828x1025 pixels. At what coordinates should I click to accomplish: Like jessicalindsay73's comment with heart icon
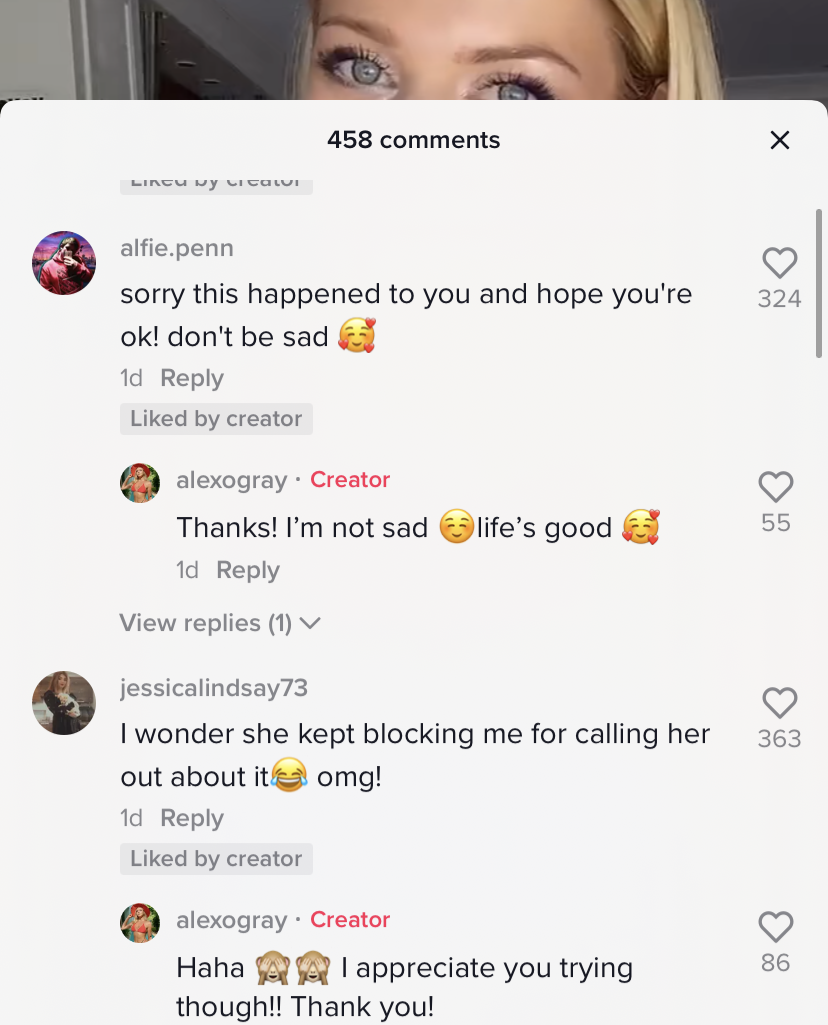pyautogui.click(x=779, y=704)
